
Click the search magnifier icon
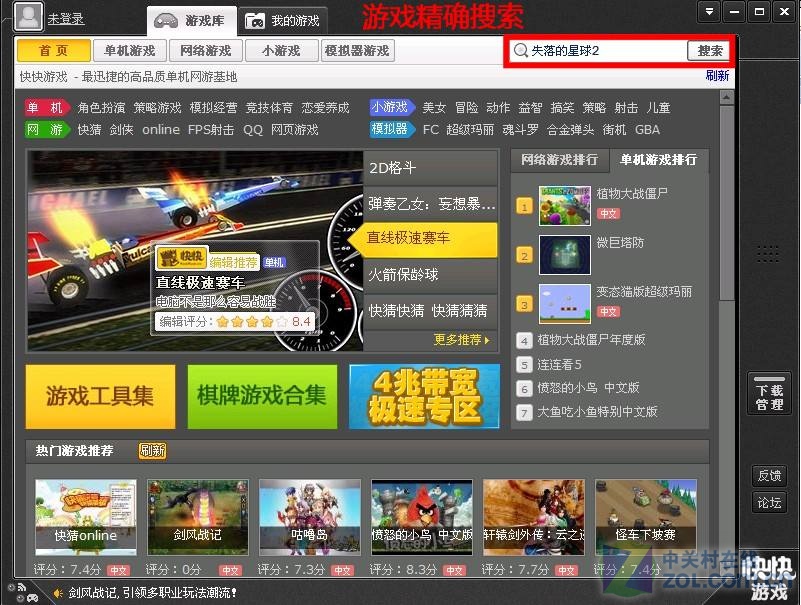pyautogui.click(x=520, y=51)
